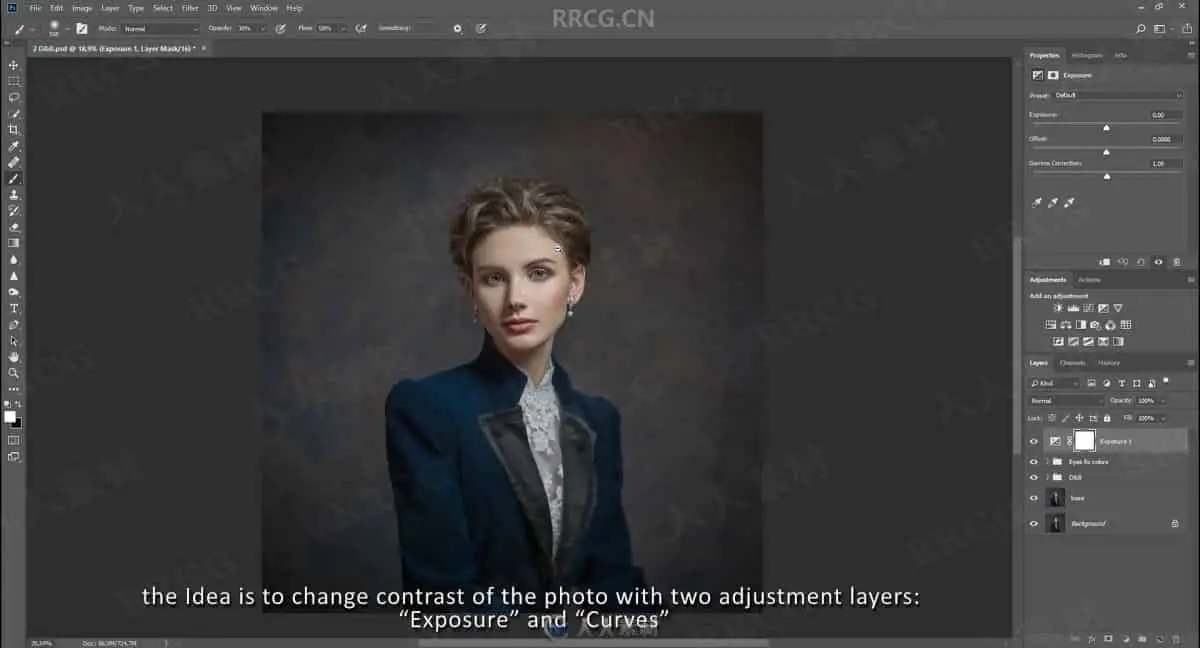Select the Hand tool
The width and height of the screenshot is (1200, 648).
(14, 356)
